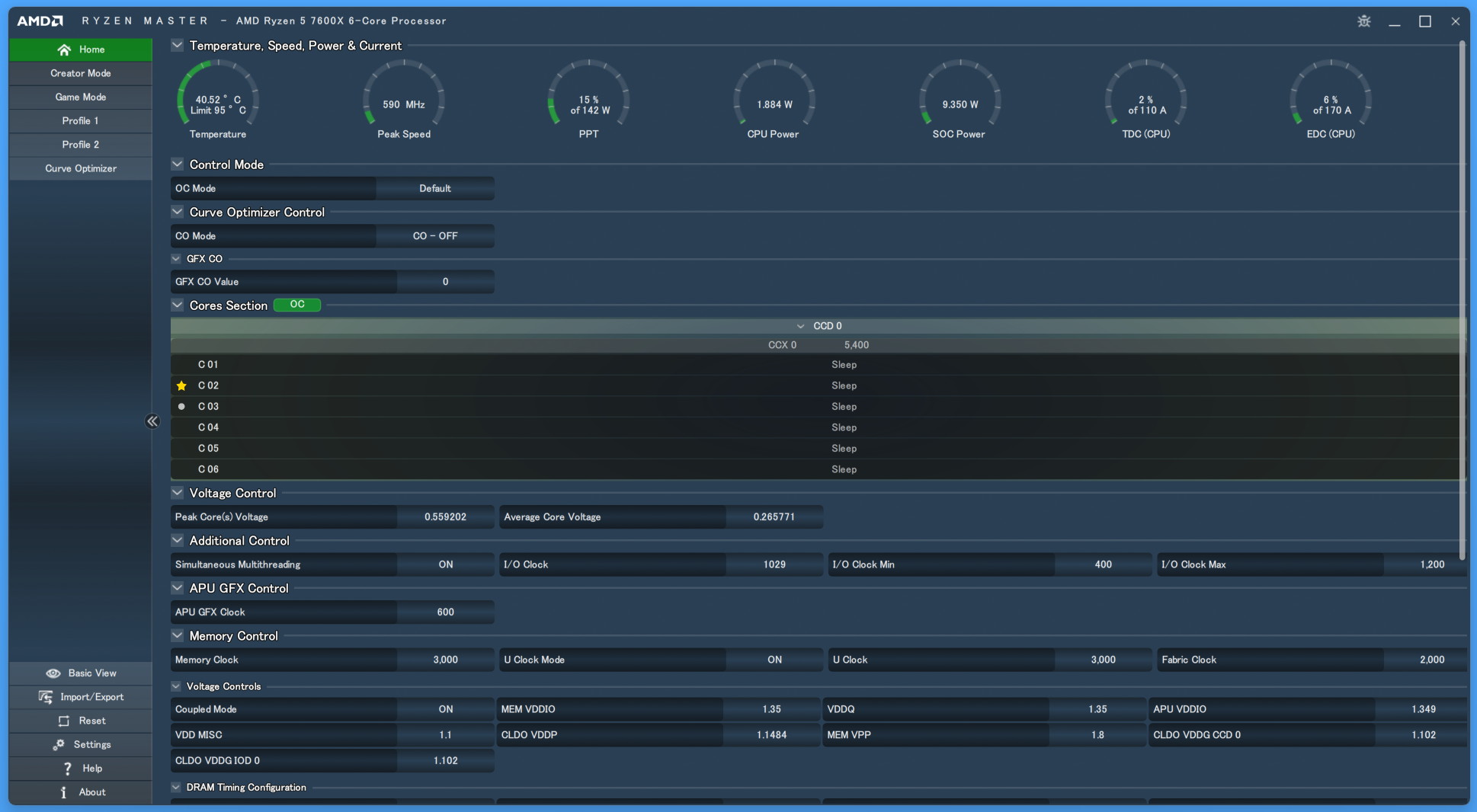Click APU GFX Clock value 600
Screen dimensions: 1477x812
(x=446, y=612)
